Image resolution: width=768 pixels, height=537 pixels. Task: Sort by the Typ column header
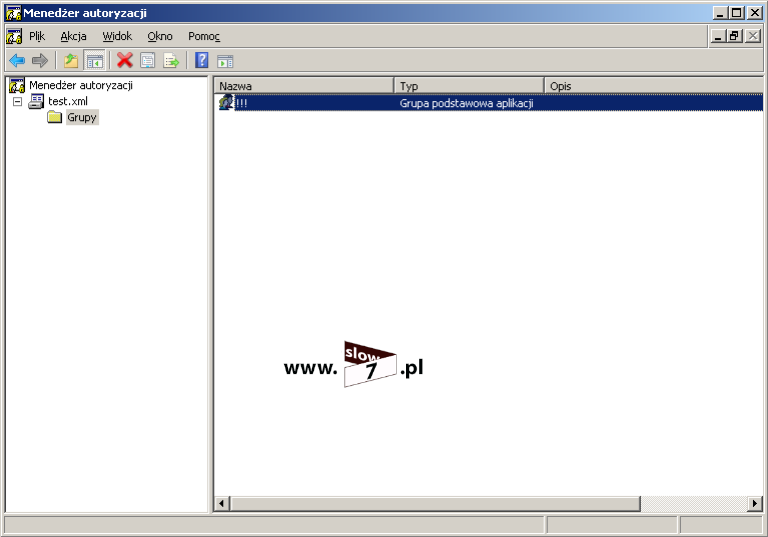[469, 86]
